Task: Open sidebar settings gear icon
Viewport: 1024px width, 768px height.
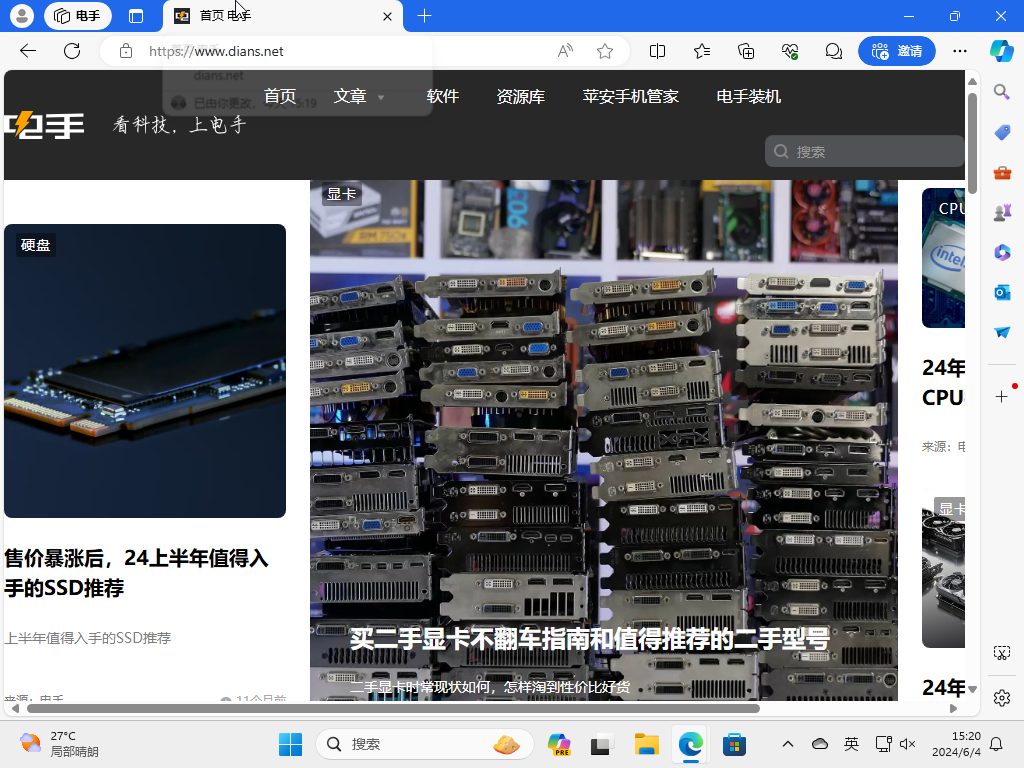Action: (1002, 698)
